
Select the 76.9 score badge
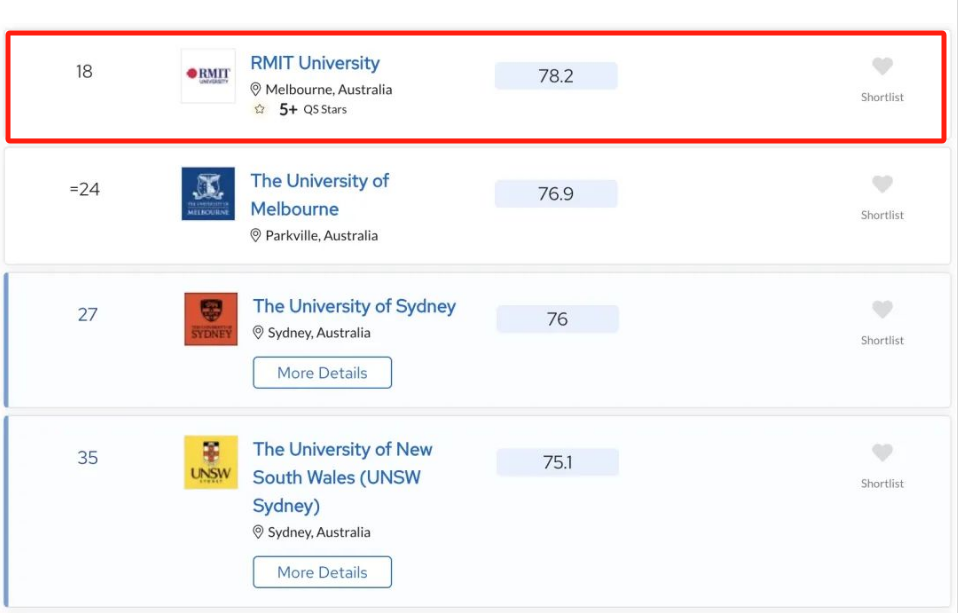coord(556,194)
